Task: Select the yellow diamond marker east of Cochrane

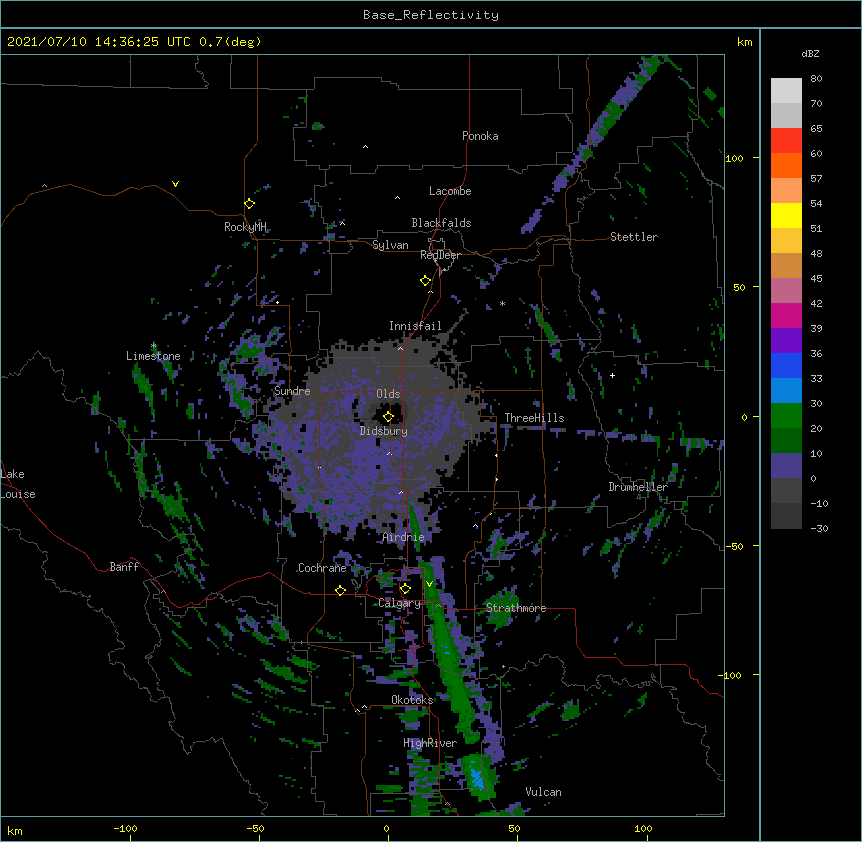Action: coord(340,590)
